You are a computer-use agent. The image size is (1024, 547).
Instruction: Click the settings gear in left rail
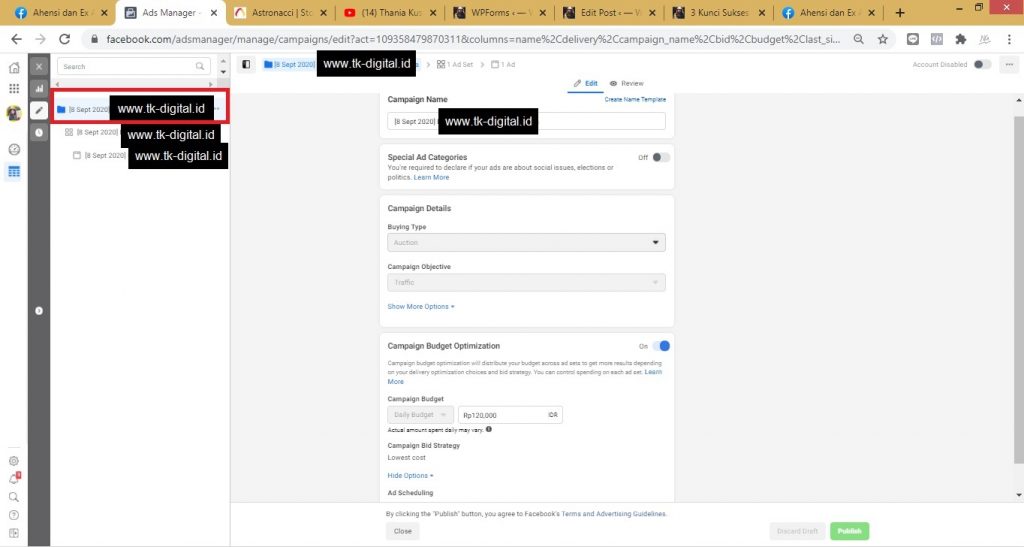click(14, 461)
